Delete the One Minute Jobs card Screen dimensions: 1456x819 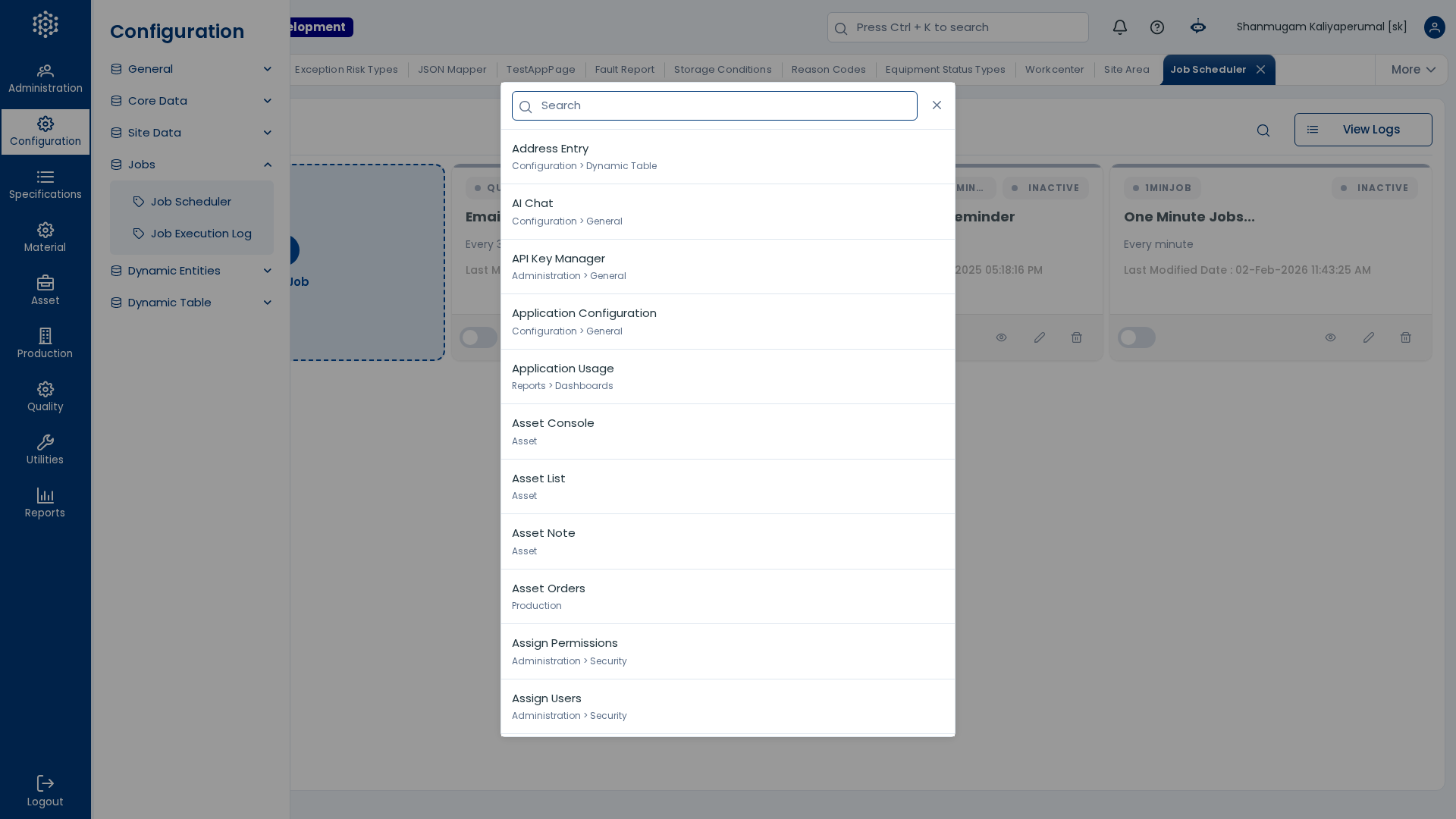(1406, 337)
